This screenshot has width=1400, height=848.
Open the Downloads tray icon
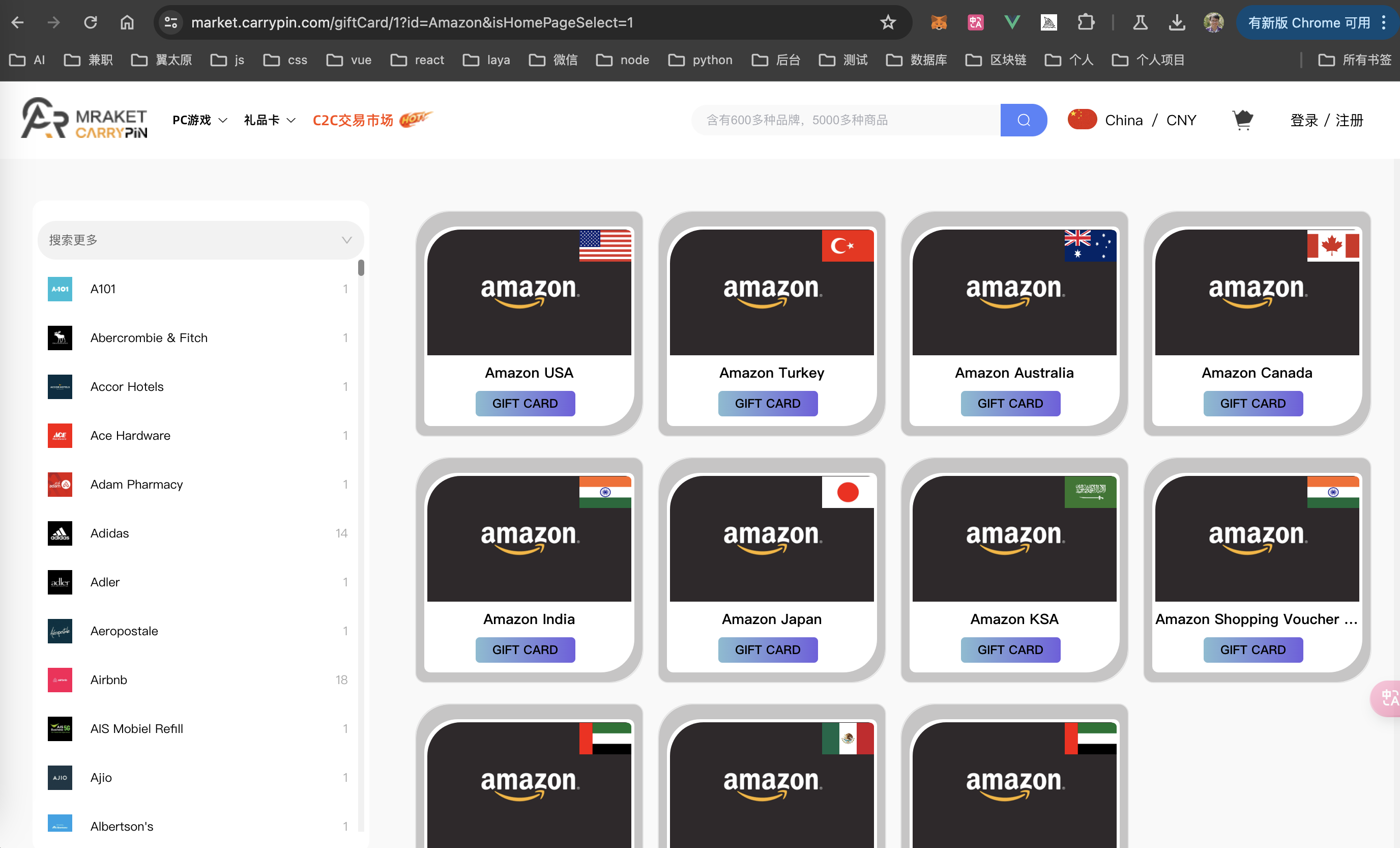click(x=1177, y=23)
